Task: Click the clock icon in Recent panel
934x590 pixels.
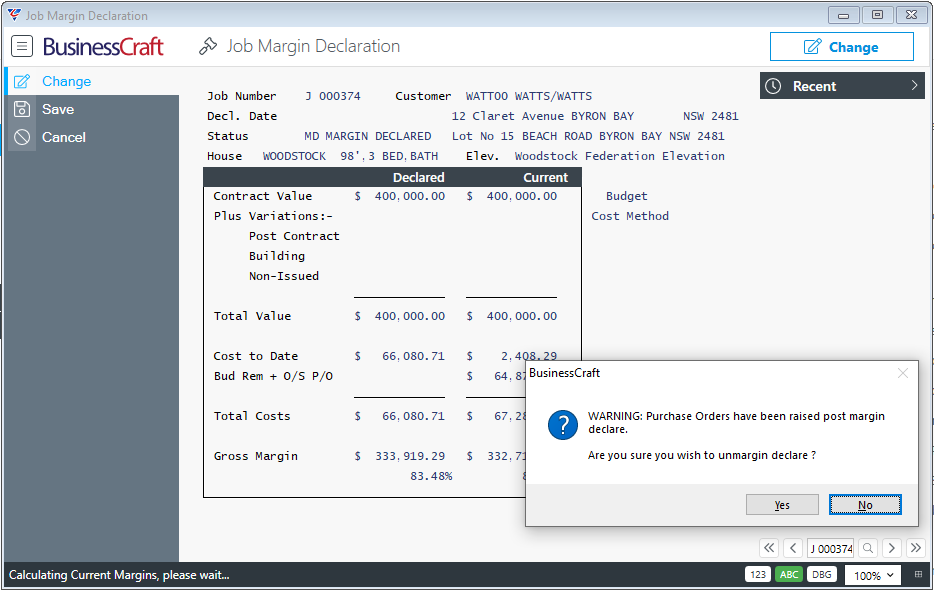Action: [x=773, y=86]
